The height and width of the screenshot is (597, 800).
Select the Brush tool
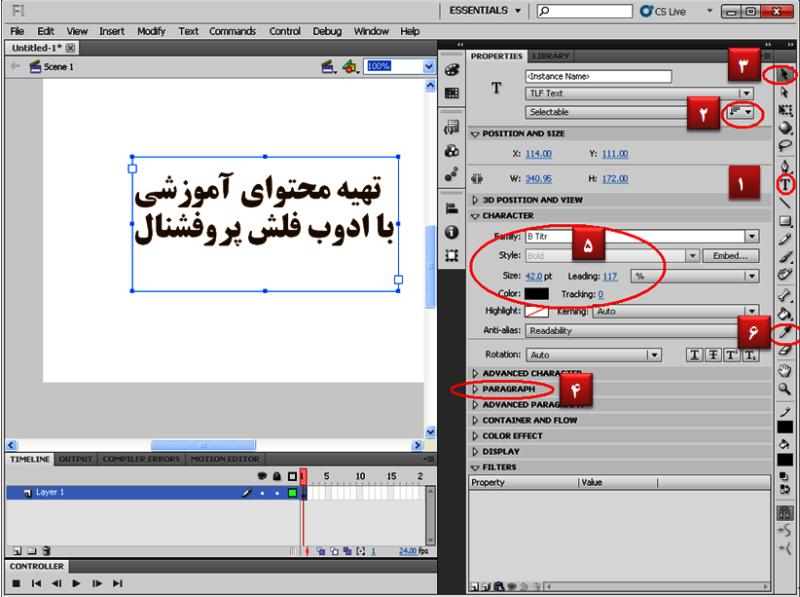pos(785,257)
